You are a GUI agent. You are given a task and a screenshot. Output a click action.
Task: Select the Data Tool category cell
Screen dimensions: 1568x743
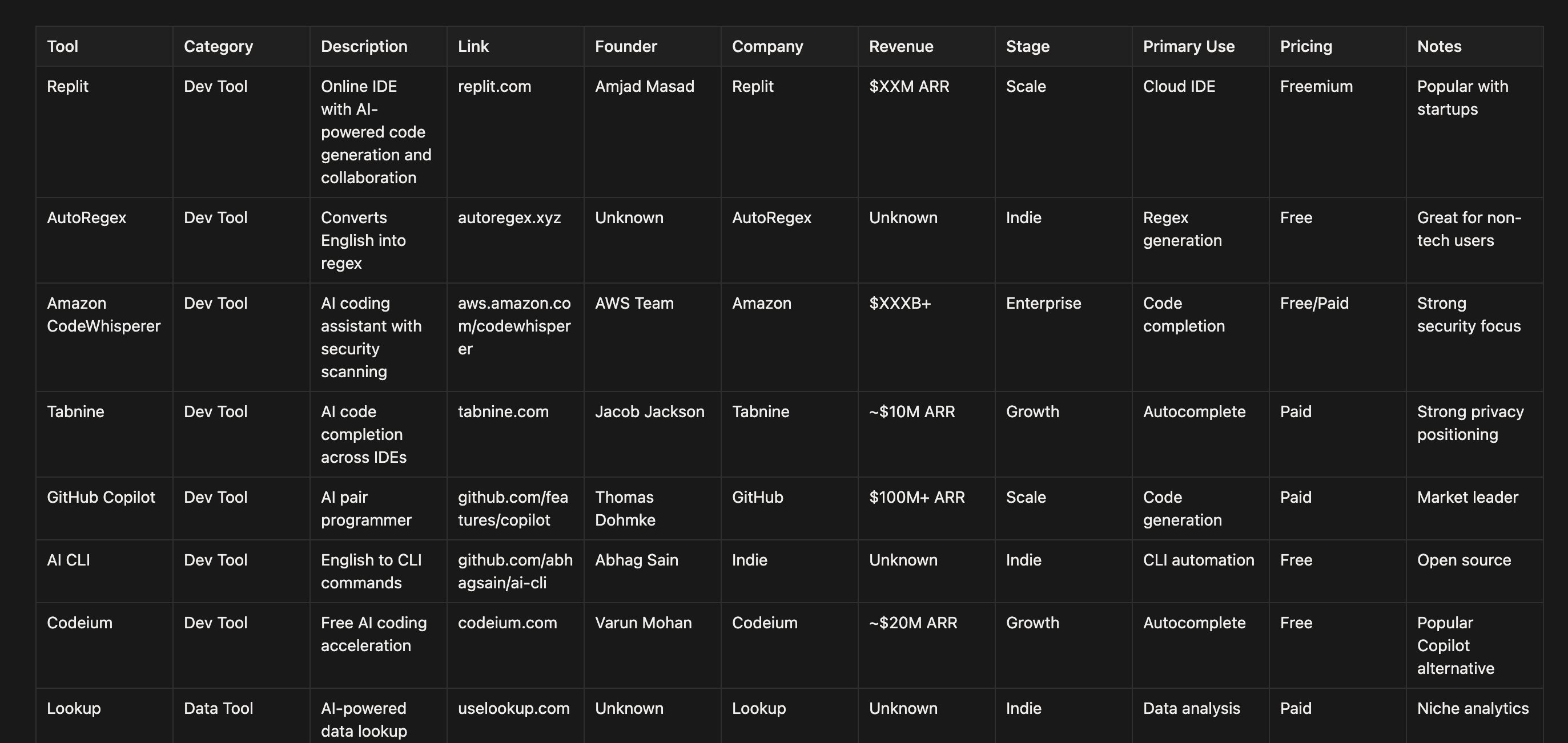[x=218, y=708]
